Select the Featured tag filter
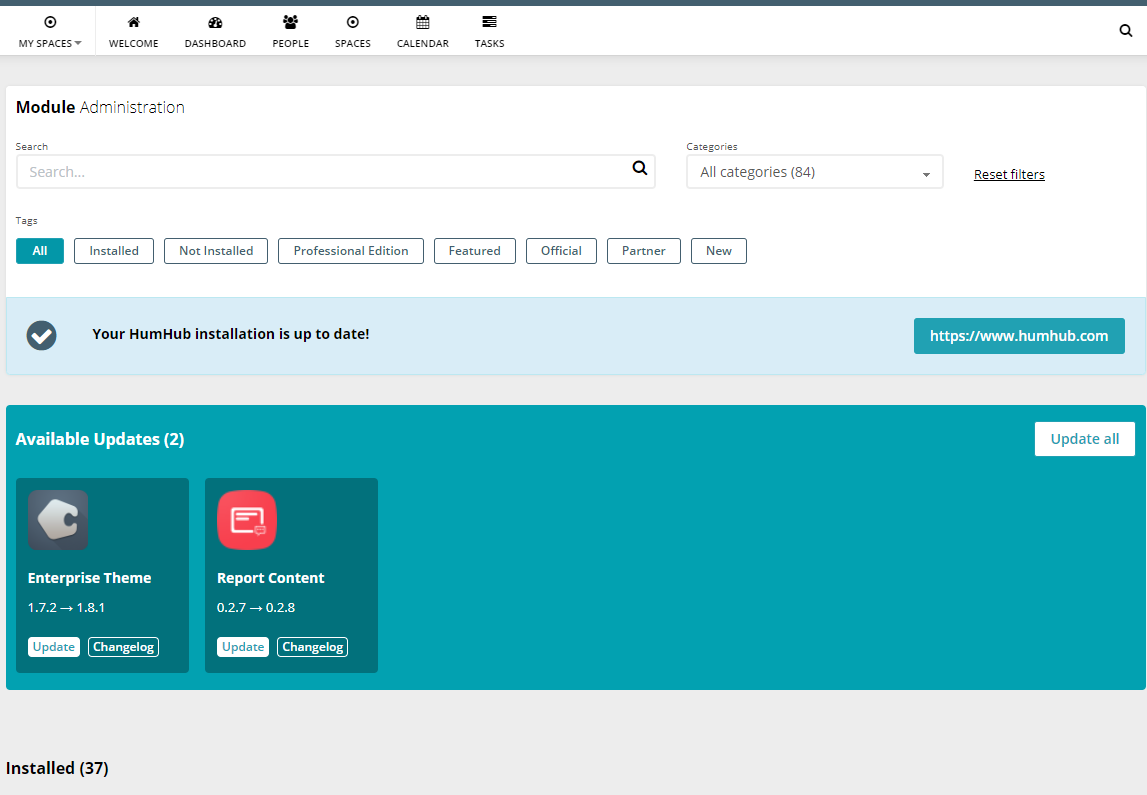 click(475, 251)
